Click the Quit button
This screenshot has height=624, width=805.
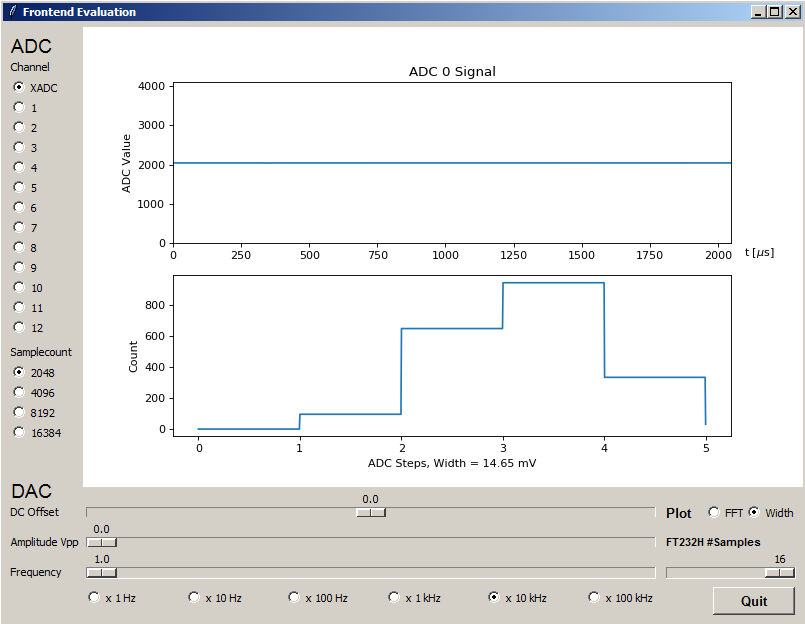pos(754,601)
